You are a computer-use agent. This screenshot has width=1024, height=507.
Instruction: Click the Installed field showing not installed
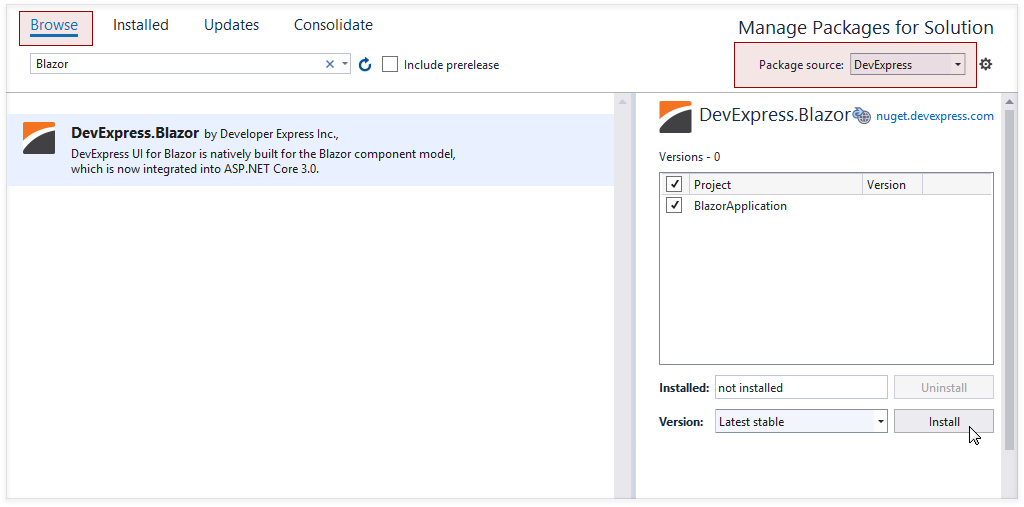801,387
